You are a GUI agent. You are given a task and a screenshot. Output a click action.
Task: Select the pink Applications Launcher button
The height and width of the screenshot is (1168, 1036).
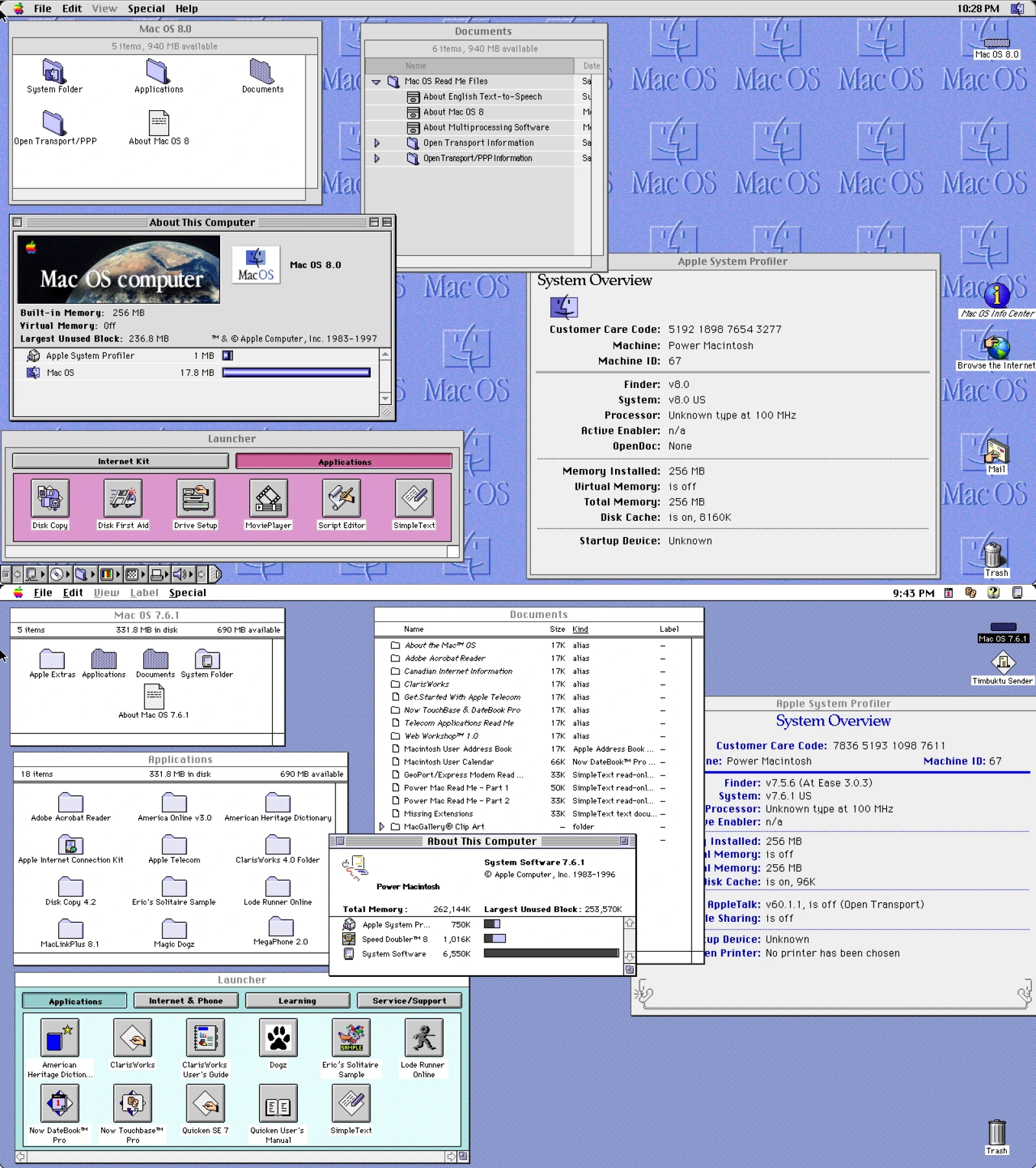pyautogui.click(x=344, y=462)
